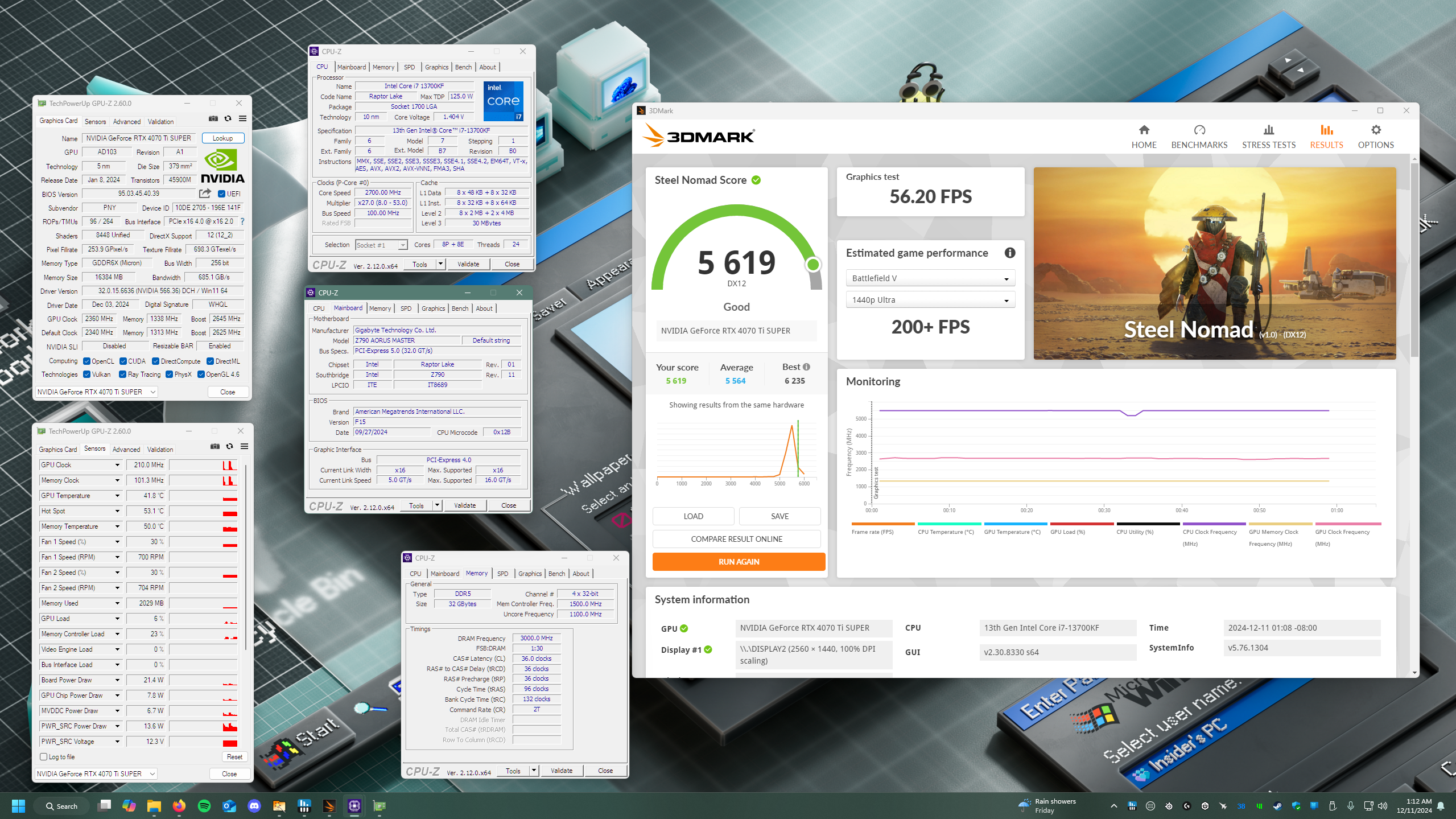Expand the GPU Clock sensor dropdown
The height and width of the screenshot is (819, 1456).
tap(117, 465)
